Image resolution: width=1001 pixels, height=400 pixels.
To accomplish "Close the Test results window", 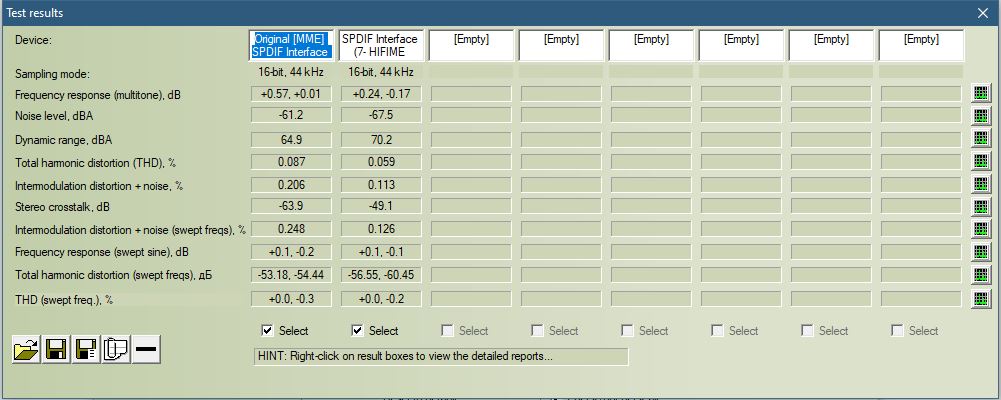I will point(983,12).
